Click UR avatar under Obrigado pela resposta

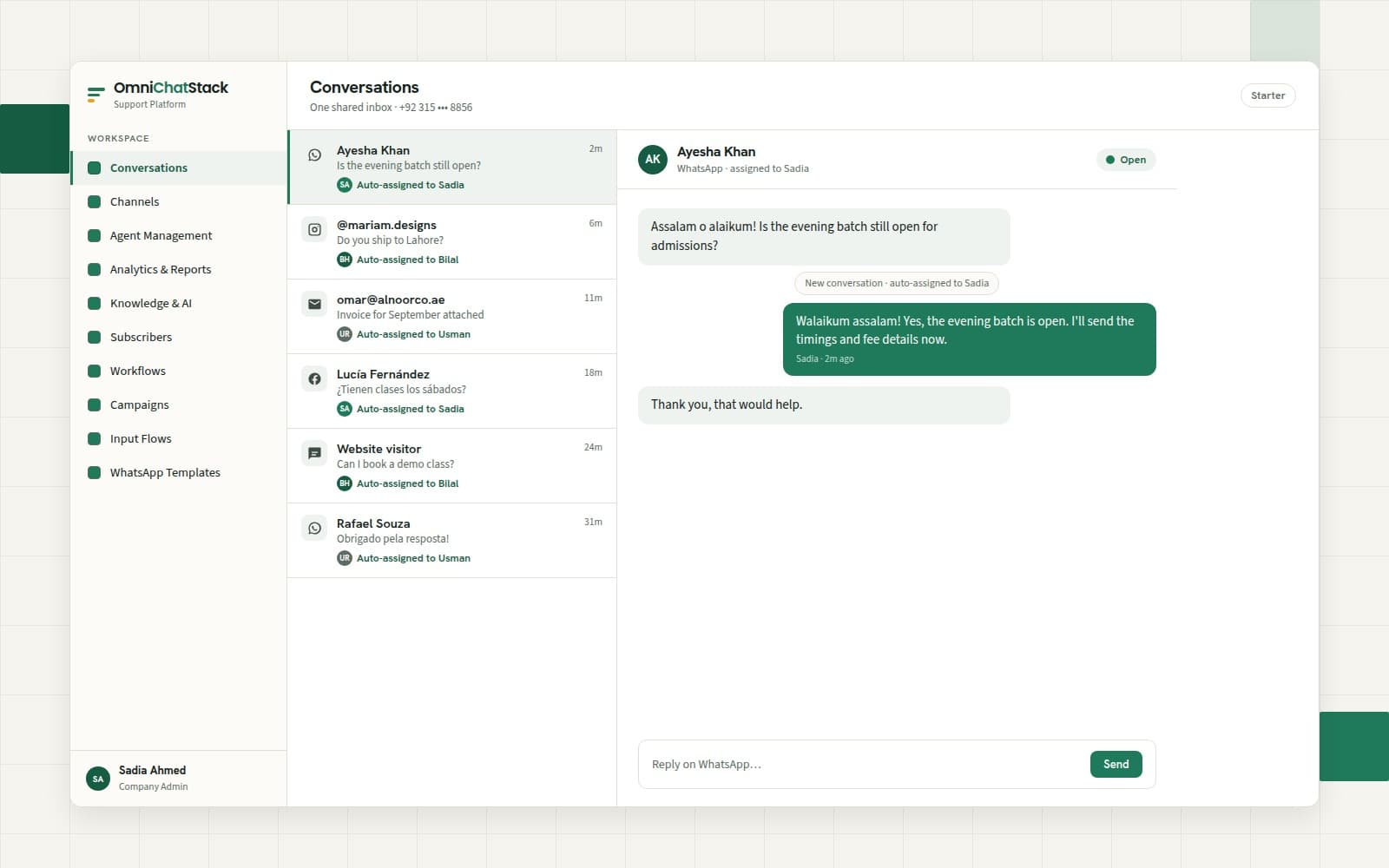[345, 558]
